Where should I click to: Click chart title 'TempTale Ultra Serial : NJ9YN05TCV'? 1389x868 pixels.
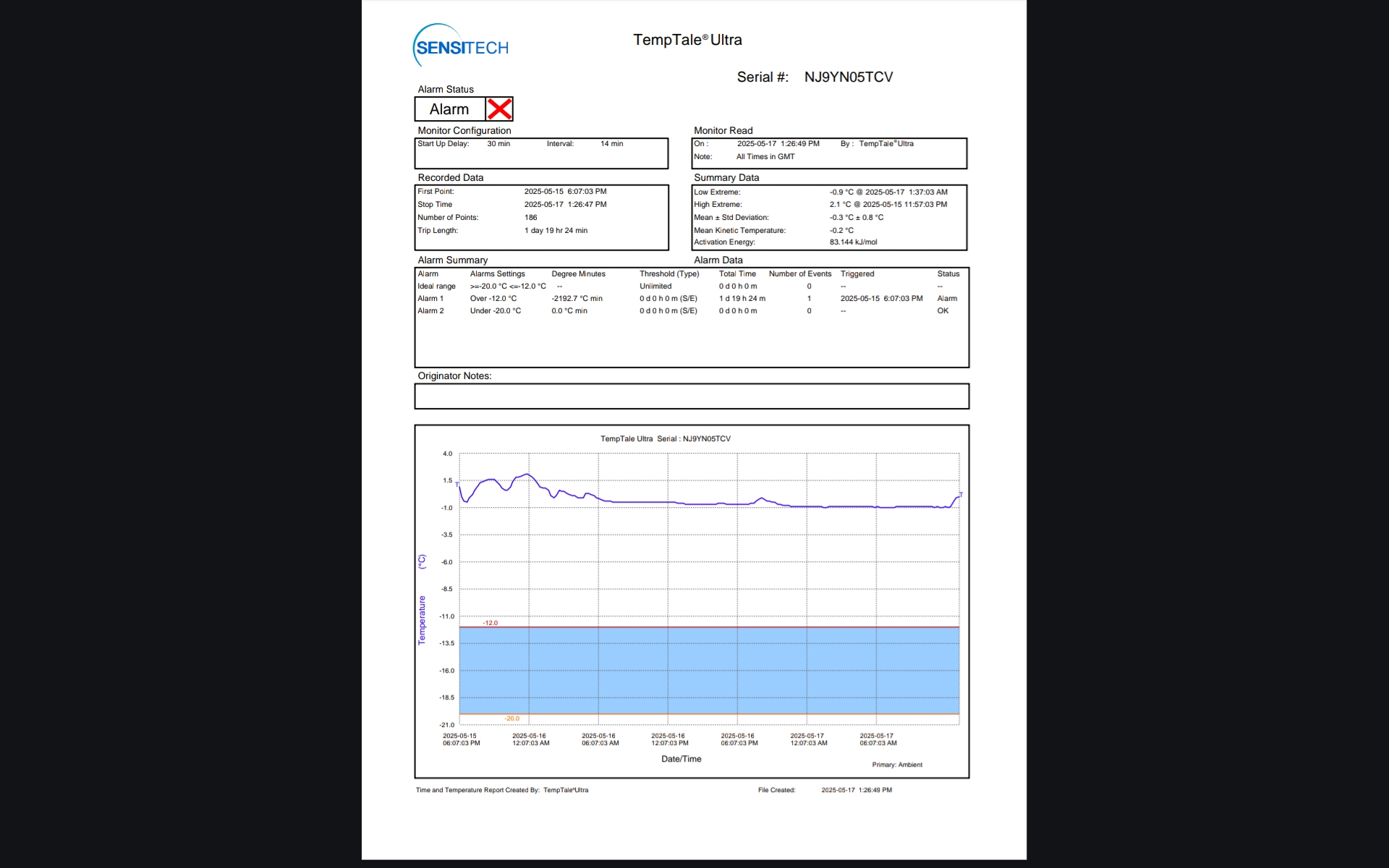(x=666, y=439)
